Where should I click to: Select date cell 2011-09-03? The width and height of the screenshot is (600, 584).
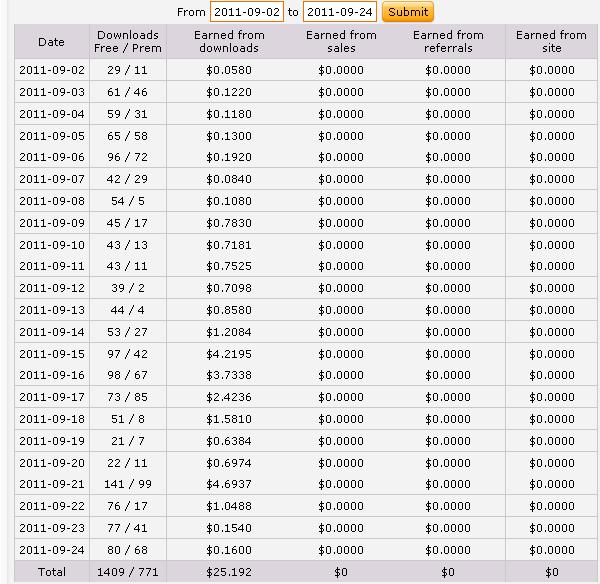click(x=52, y=92)
